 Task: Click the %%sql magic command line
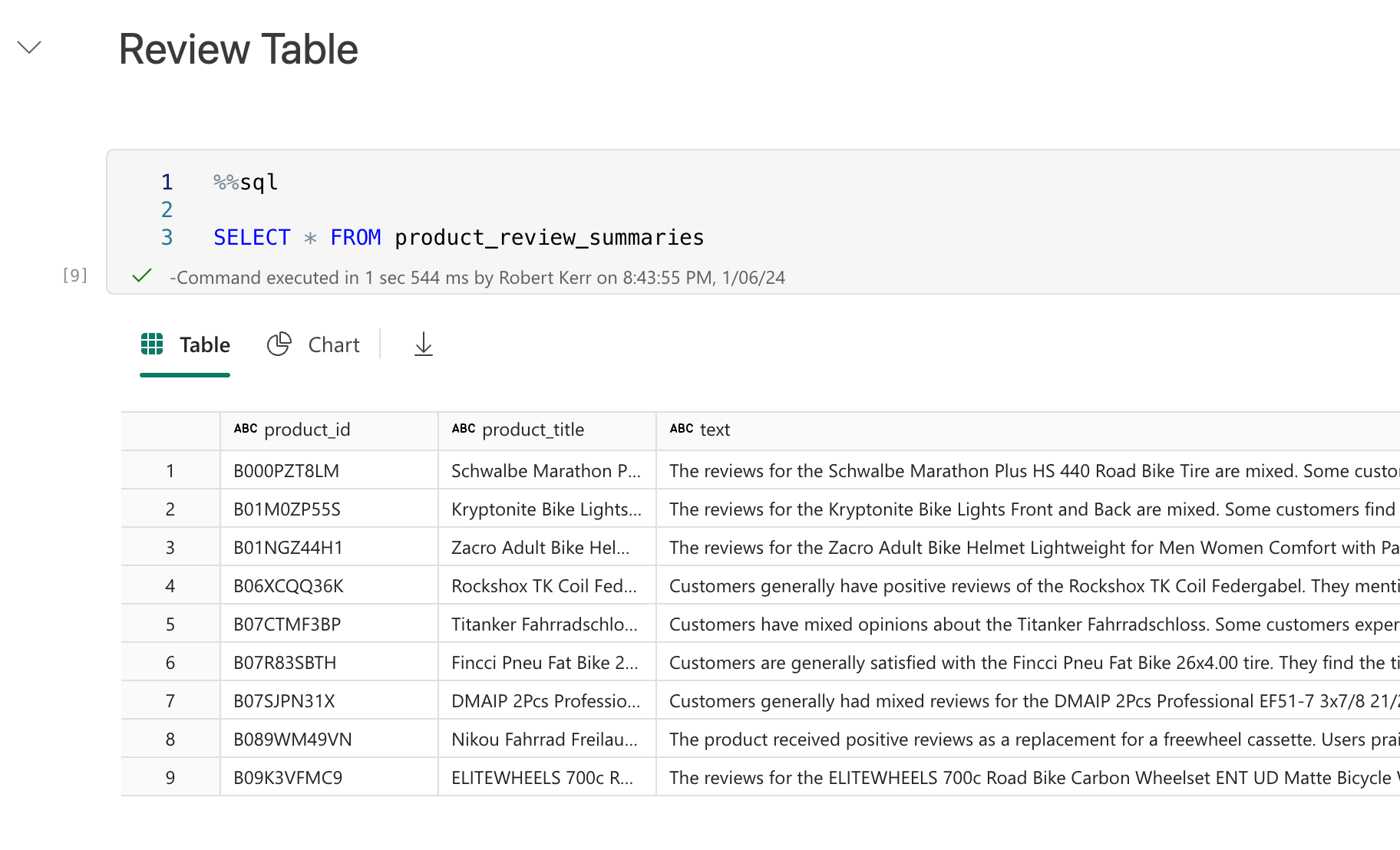point(246,183)
